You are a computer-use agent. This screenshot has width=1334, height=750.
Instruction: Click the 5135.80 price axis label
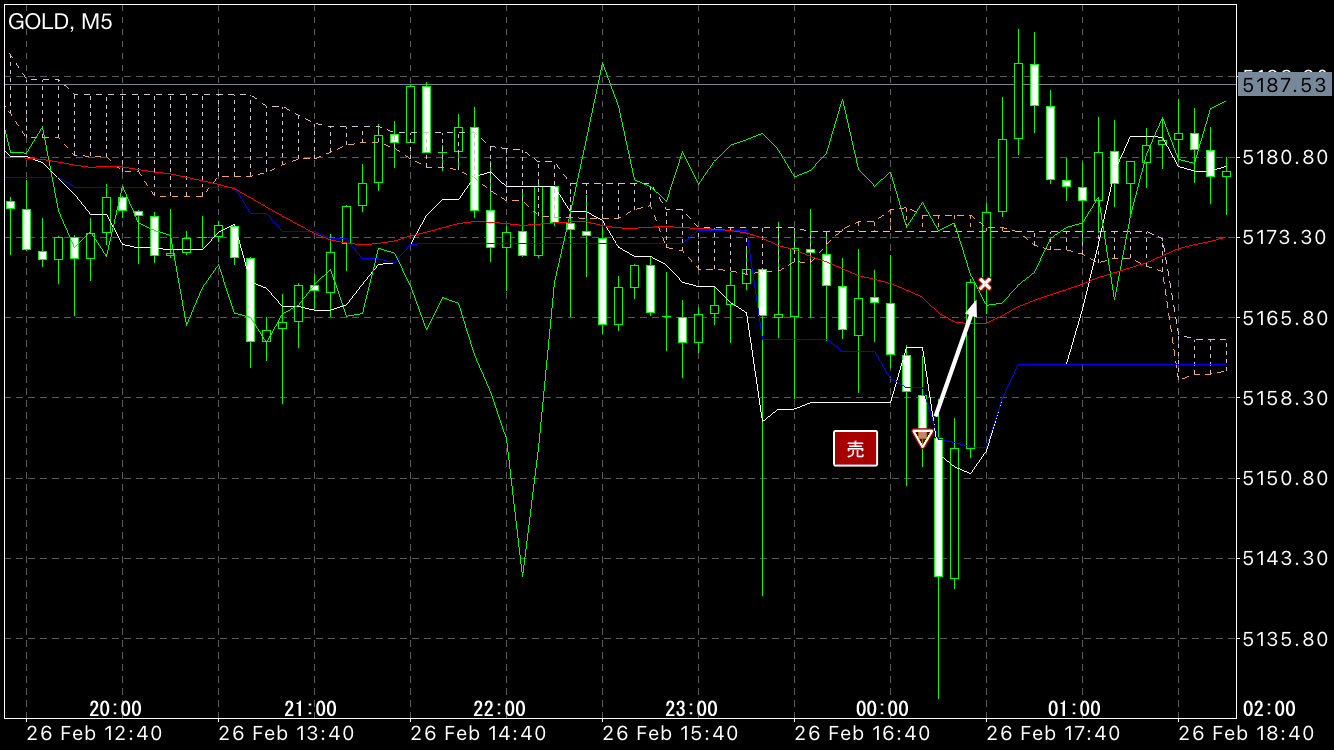click(1283, 638)
